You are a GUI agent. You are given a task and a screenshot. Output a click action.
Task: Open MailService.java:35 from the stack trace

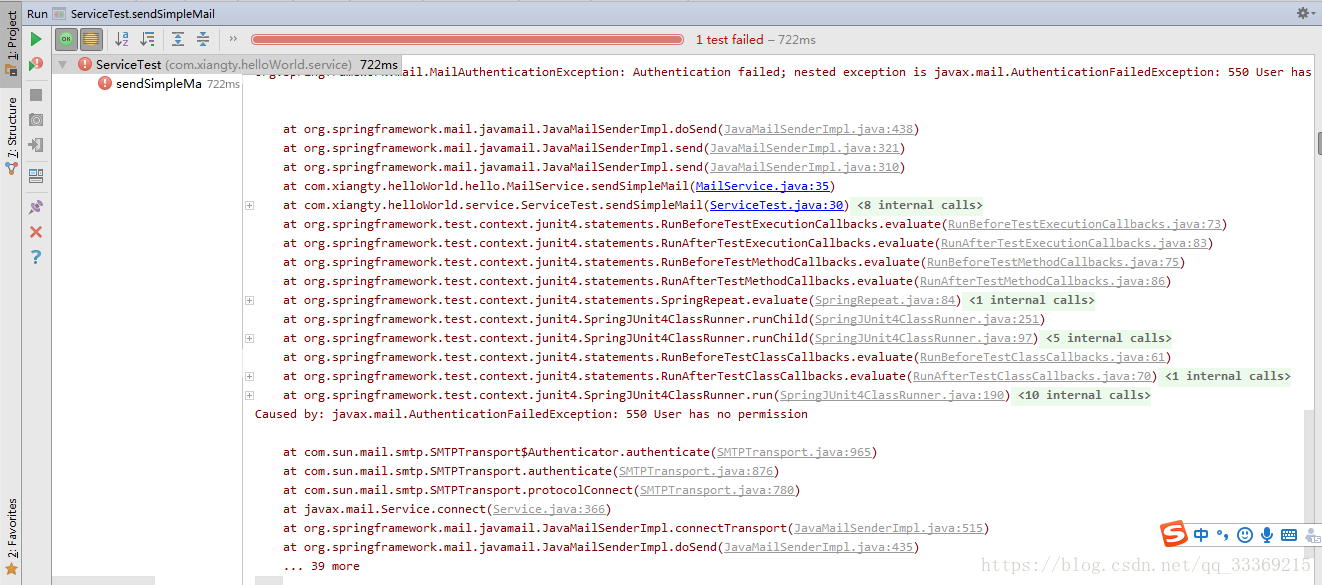763,185
